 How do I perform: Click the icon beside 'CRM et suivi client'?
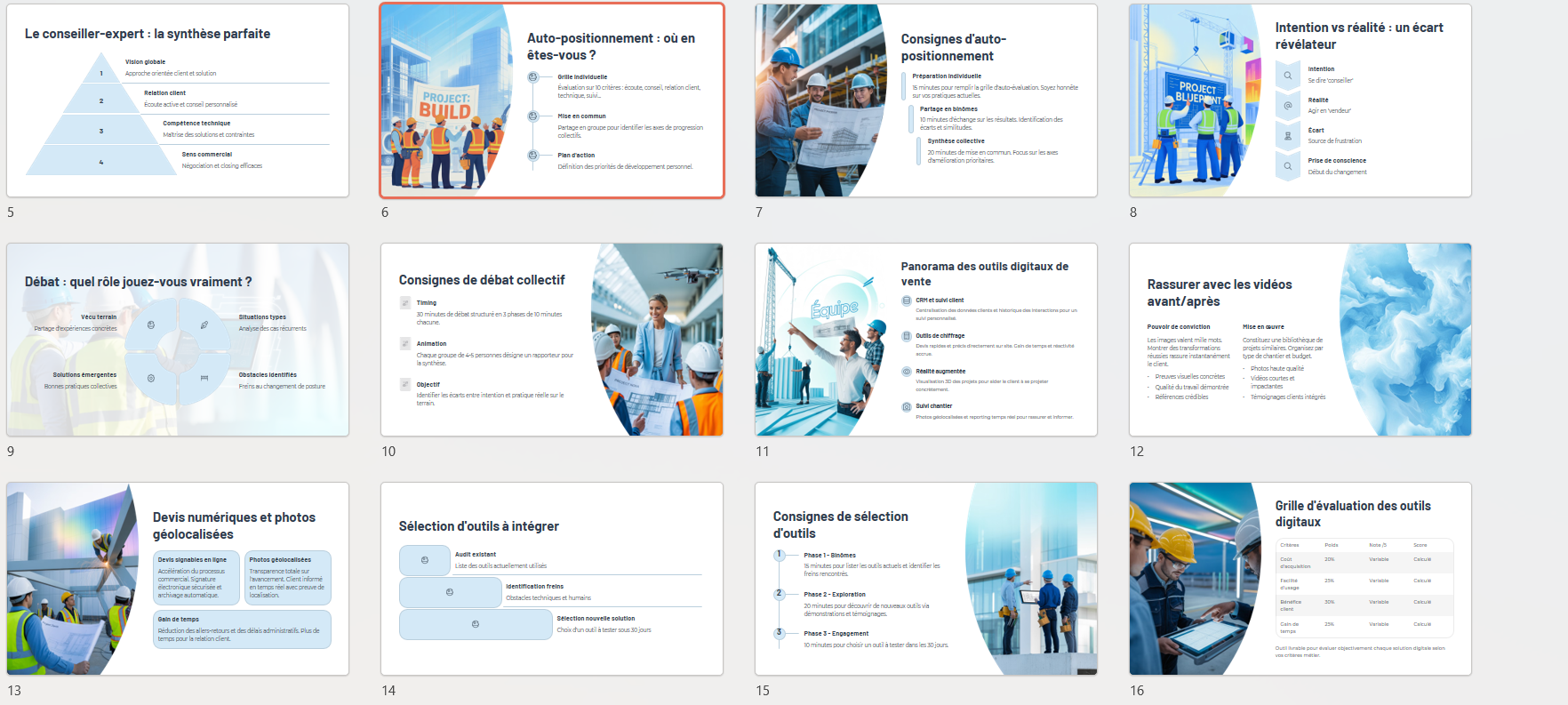(x=907, y=300)
